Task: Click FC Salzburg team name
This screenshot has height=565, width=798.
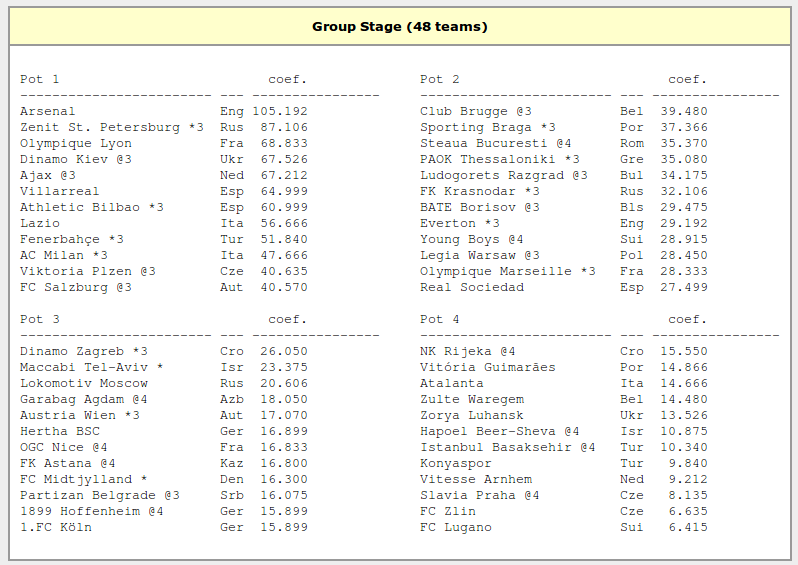Action: click(x=64, y=287)
